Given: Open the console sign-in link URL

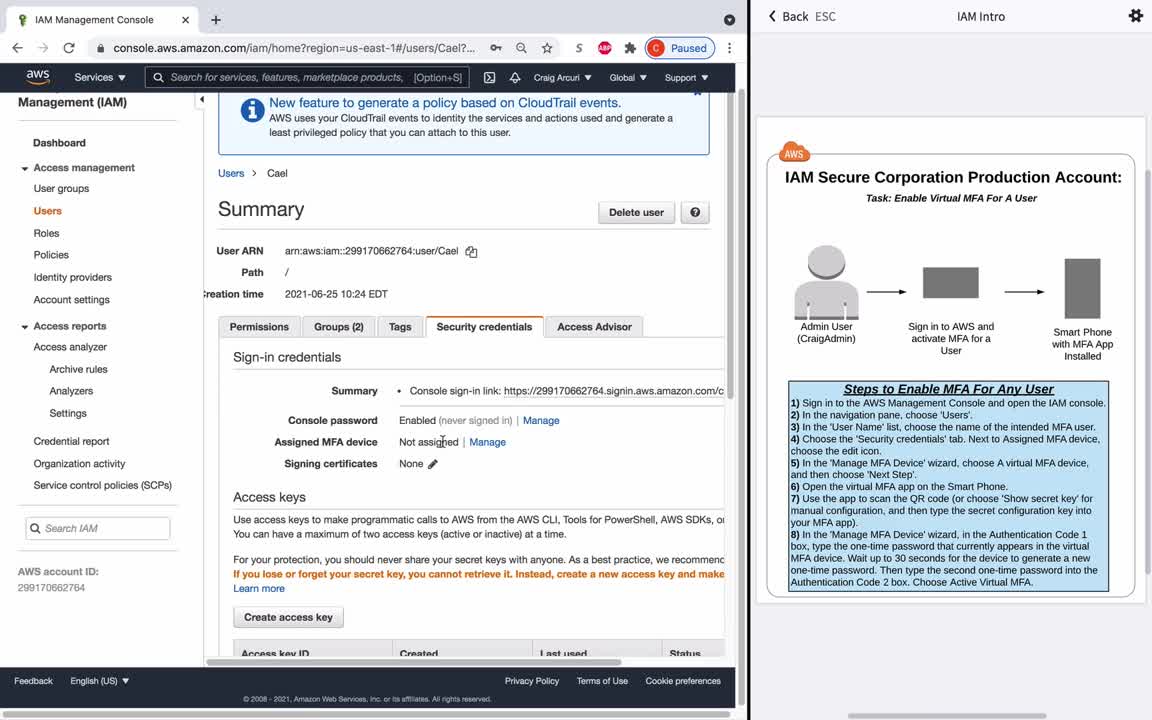Looking at the screenshot, I should [x=613, y=391].
